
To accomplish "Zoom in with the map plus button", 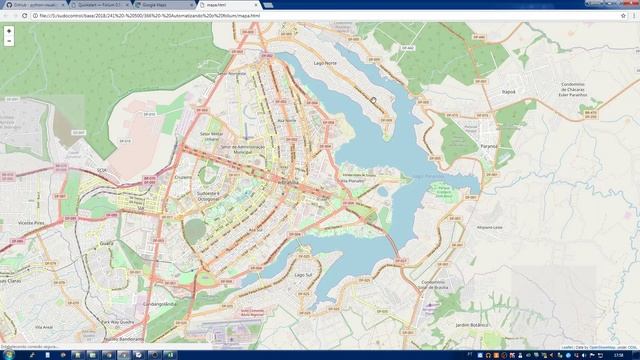I will pyautogui.click(x=9, y=31).
